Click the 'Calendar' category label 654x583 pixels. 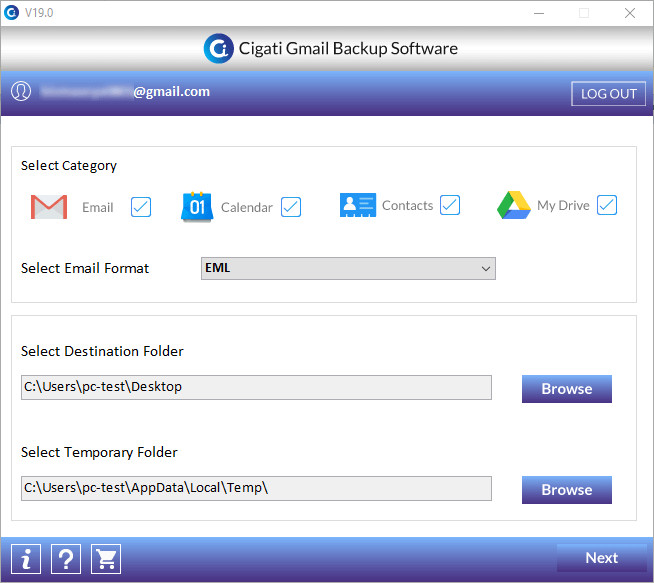click(247, 207)
